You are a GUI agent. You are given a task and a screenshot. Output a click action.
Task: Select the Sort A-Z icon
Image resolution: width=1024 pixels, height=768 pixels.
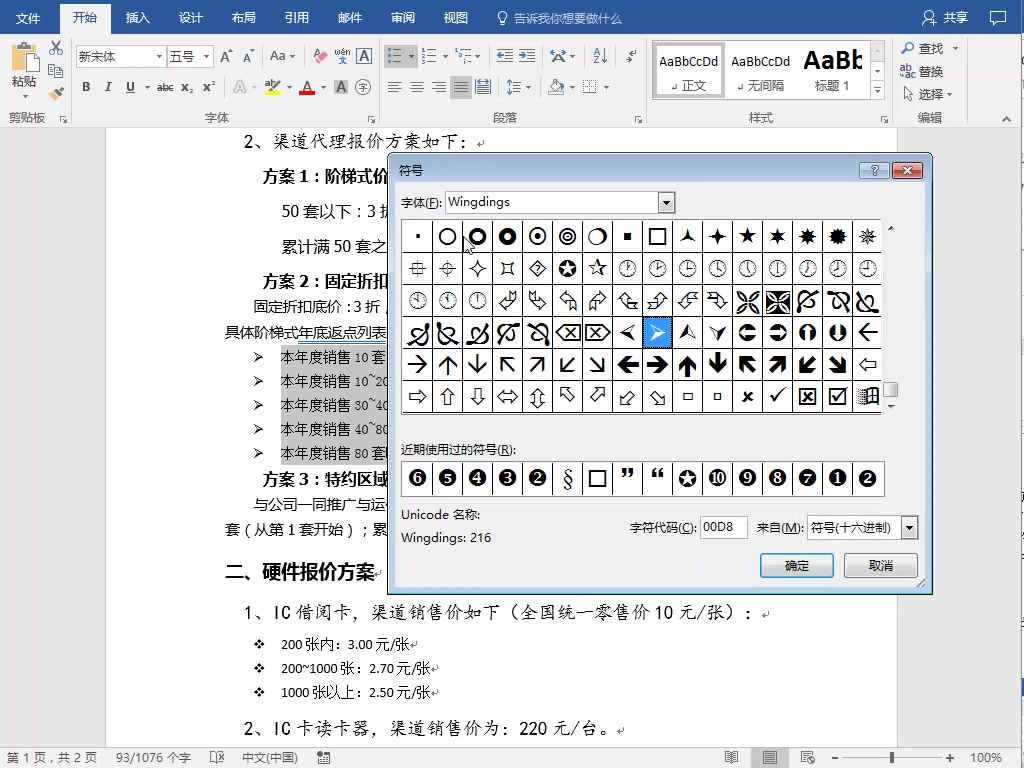click(601, 55)
